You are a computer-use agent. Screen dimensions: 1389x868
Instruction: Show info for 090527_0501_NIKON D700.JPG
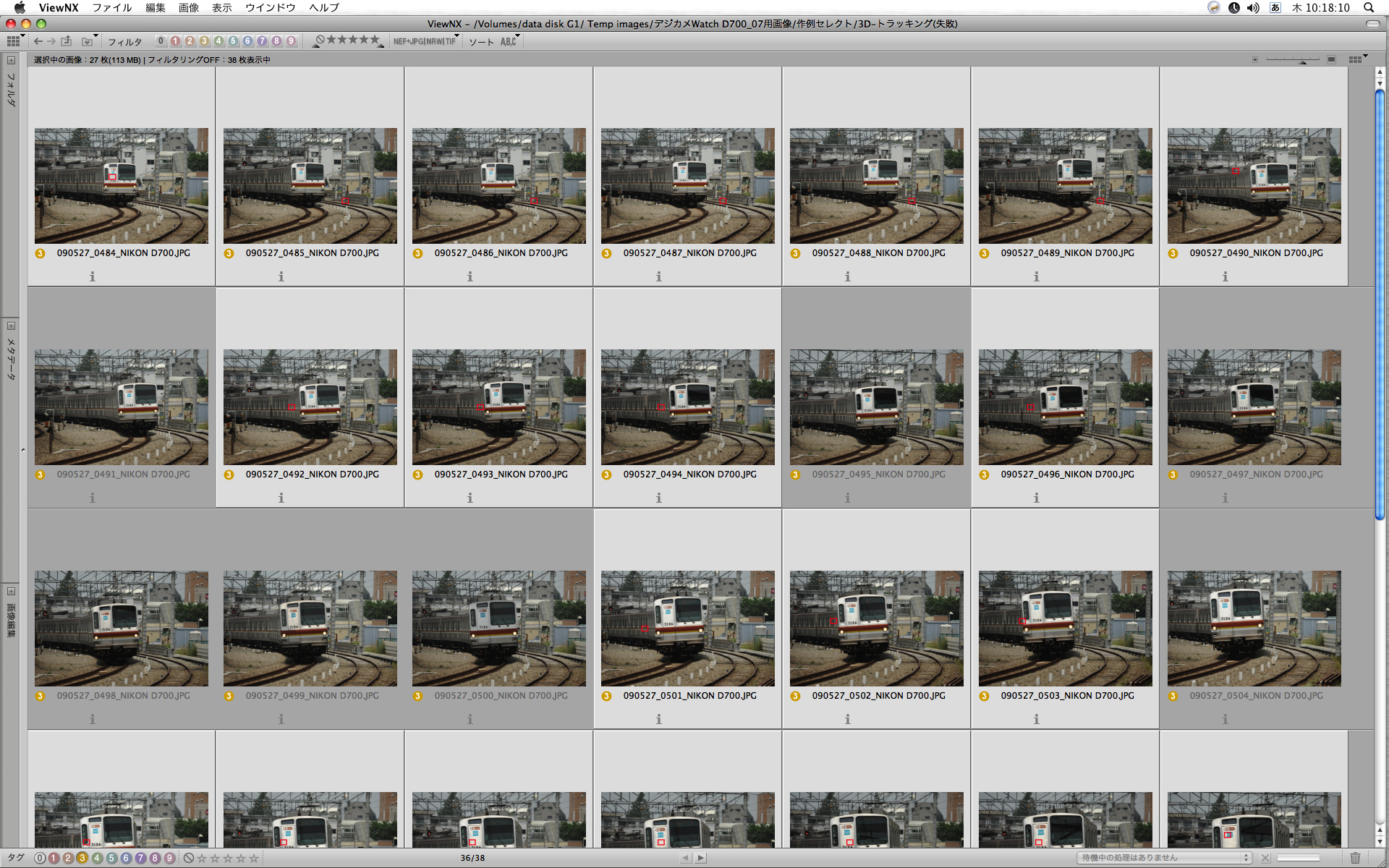click(659, 719)
